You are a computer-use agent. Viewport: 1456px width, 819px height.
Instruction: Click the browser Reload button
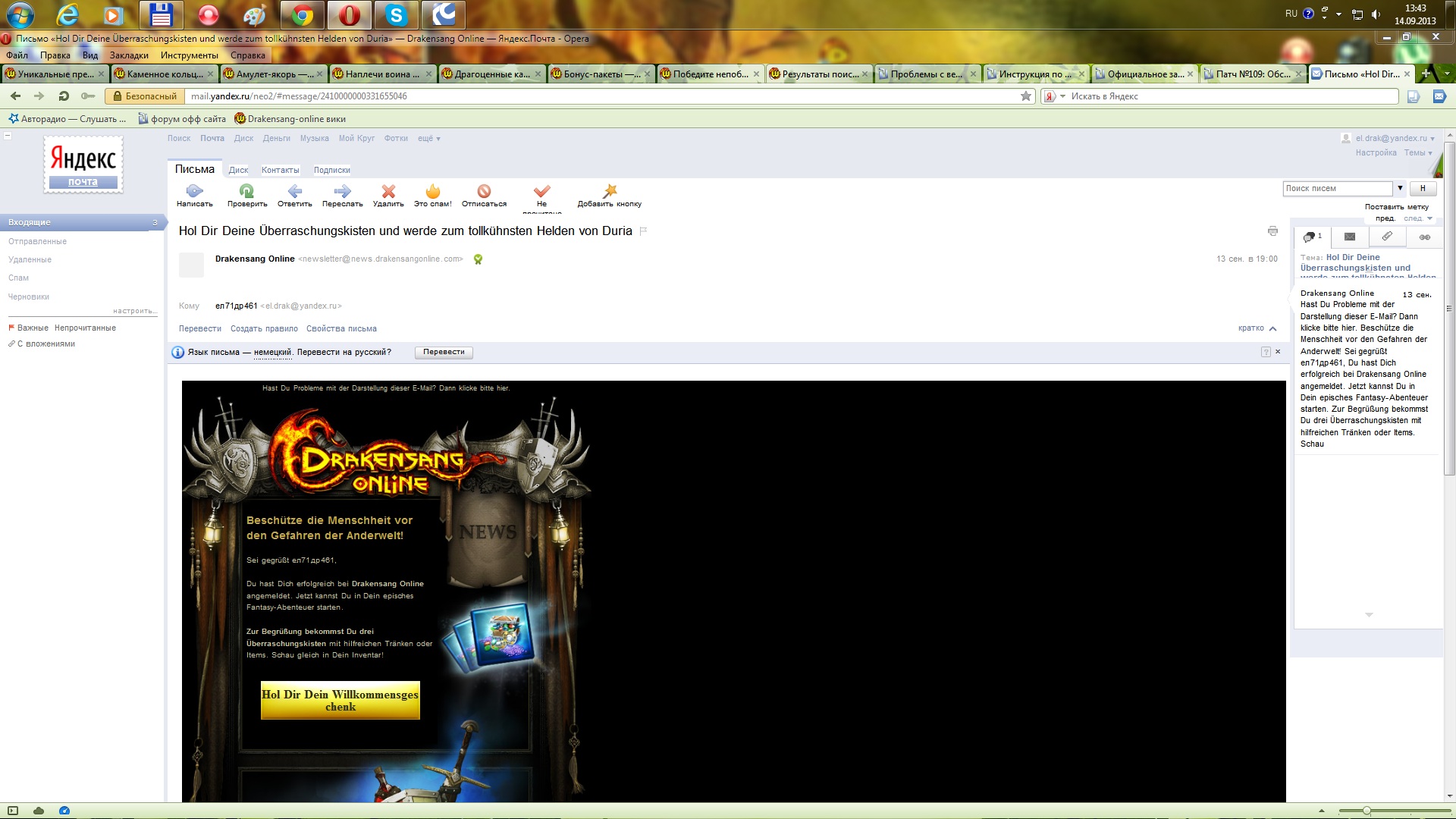click(x=64, y=96)
